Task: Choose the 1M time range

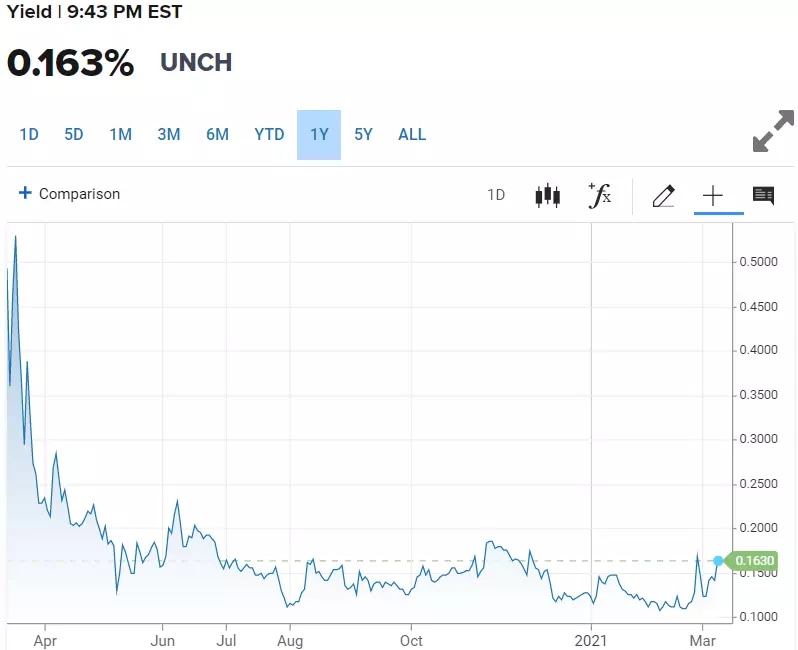Action: [120, 134]
